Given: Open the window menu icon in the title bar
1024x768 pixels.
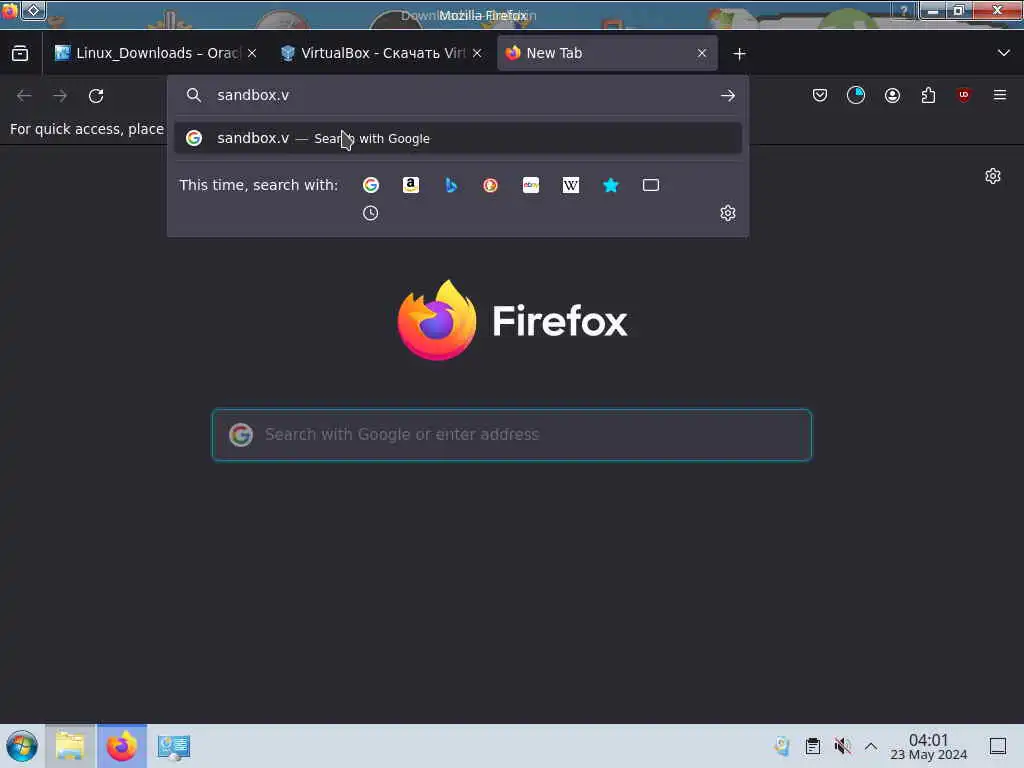Looking at the screenshot, I should point(9,10).
